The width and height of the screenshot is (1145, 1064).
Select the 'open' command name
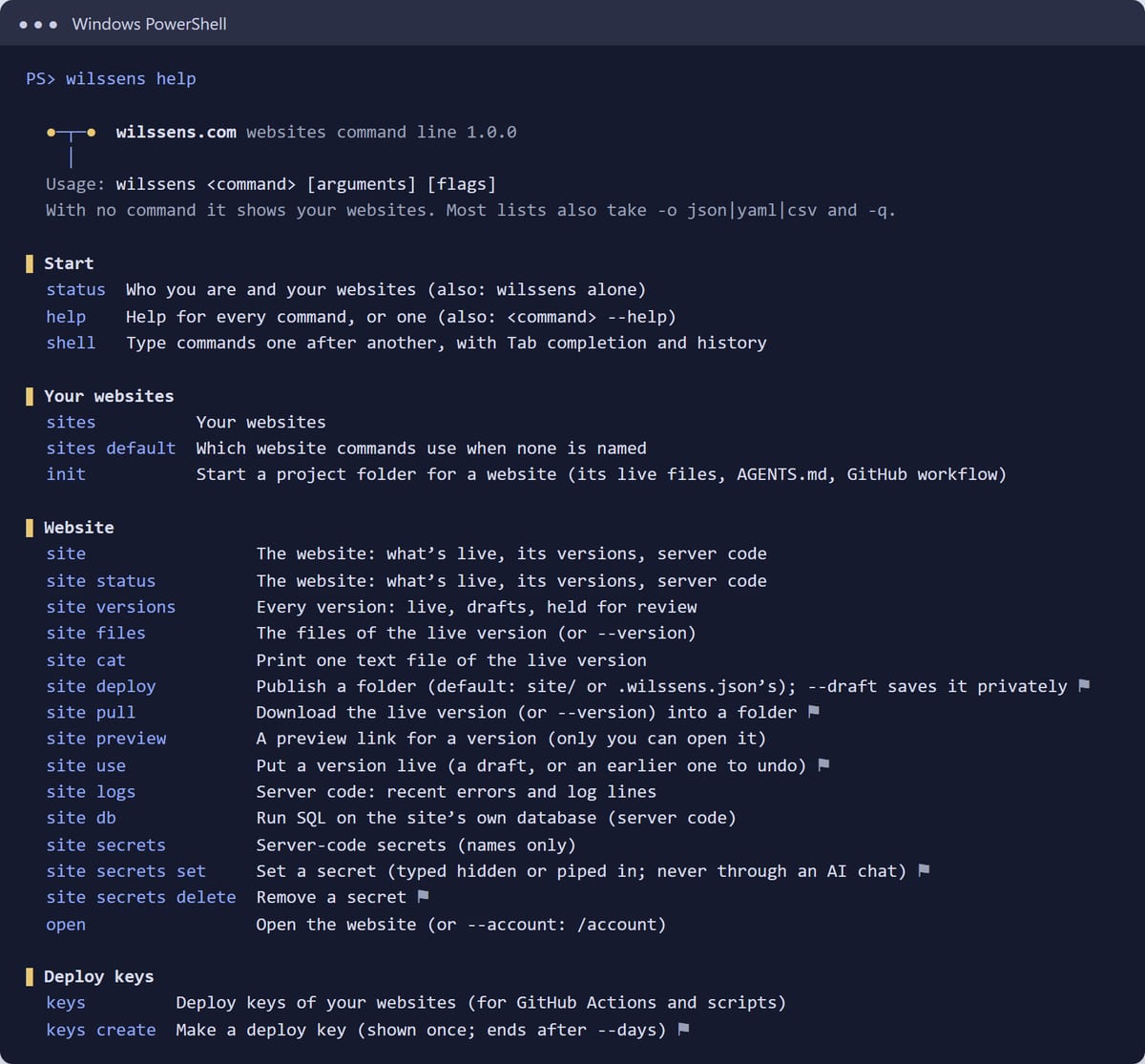pos(66,924)
